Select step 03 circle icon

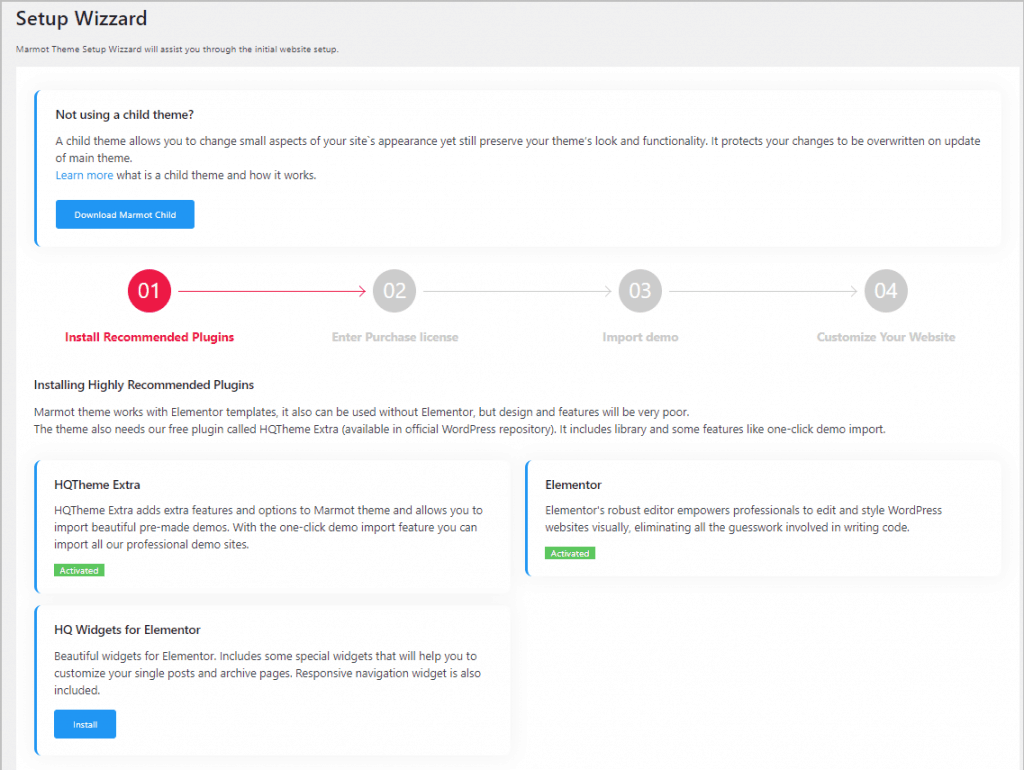(640, 291)
